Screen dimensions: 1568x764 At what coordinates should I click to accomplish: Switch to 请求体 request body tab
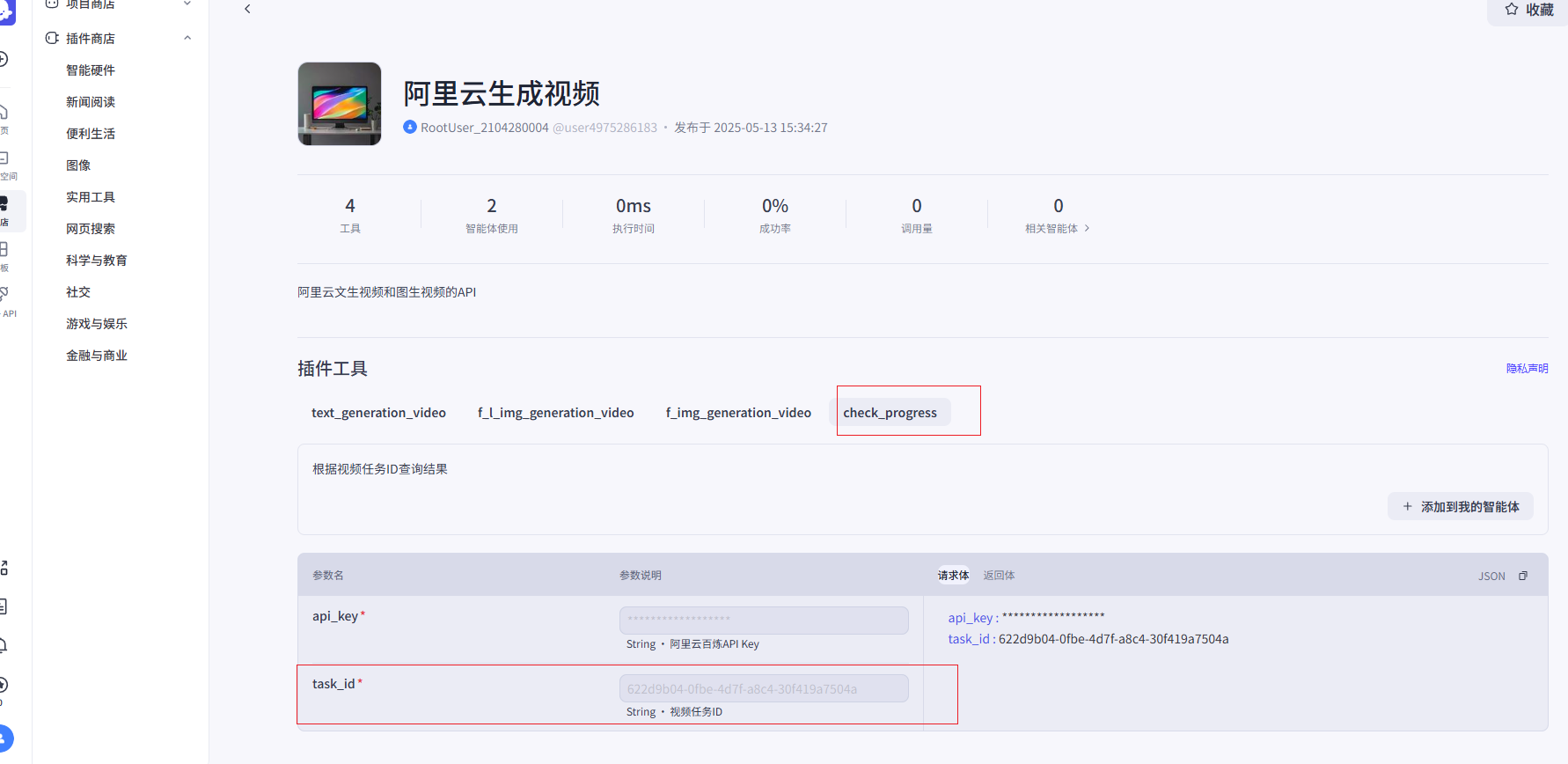coord(953,576)
